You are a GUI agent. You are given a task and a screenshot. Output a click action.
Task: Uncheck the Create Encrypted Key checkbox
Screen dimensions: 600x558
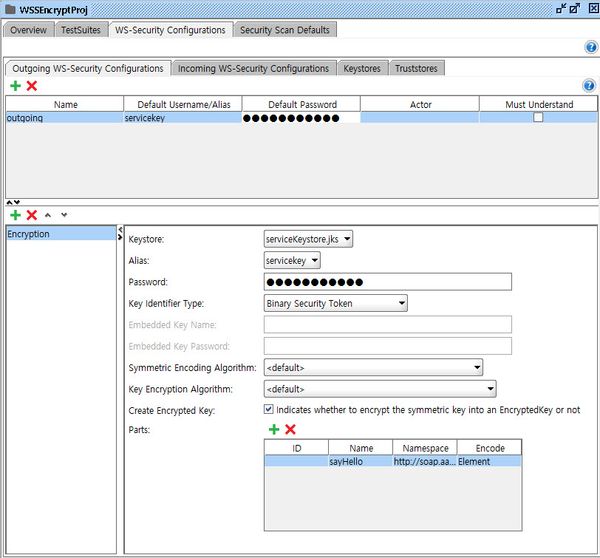pos(268,409)
